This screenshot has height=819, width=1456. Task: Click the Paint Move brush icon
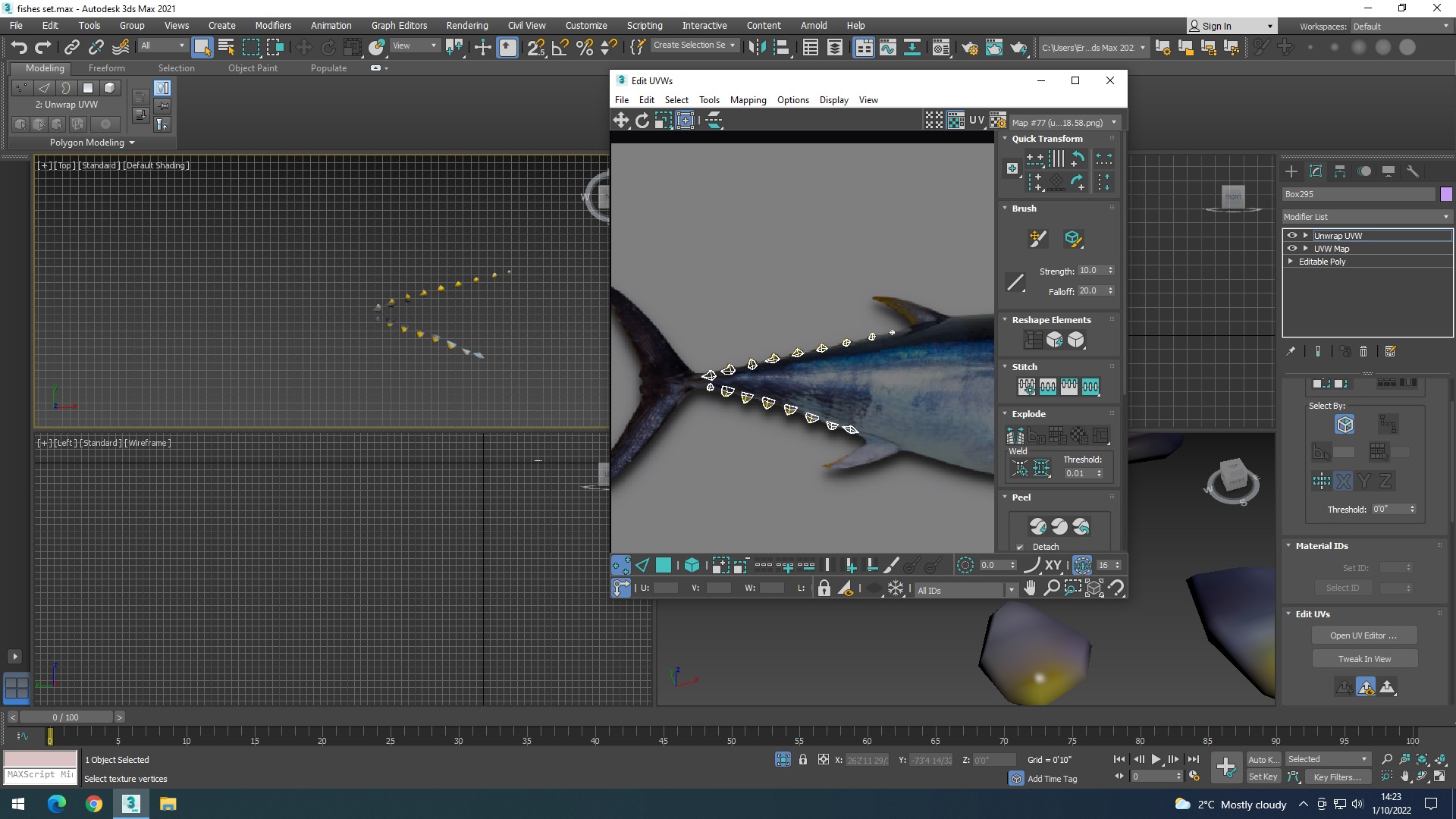point(1037,239)
